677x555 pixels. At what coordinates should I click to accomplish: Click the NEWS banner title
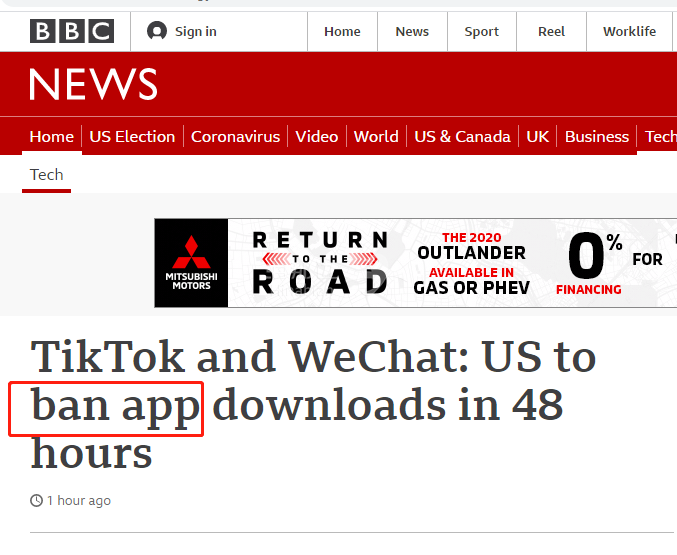pos(93,84)
